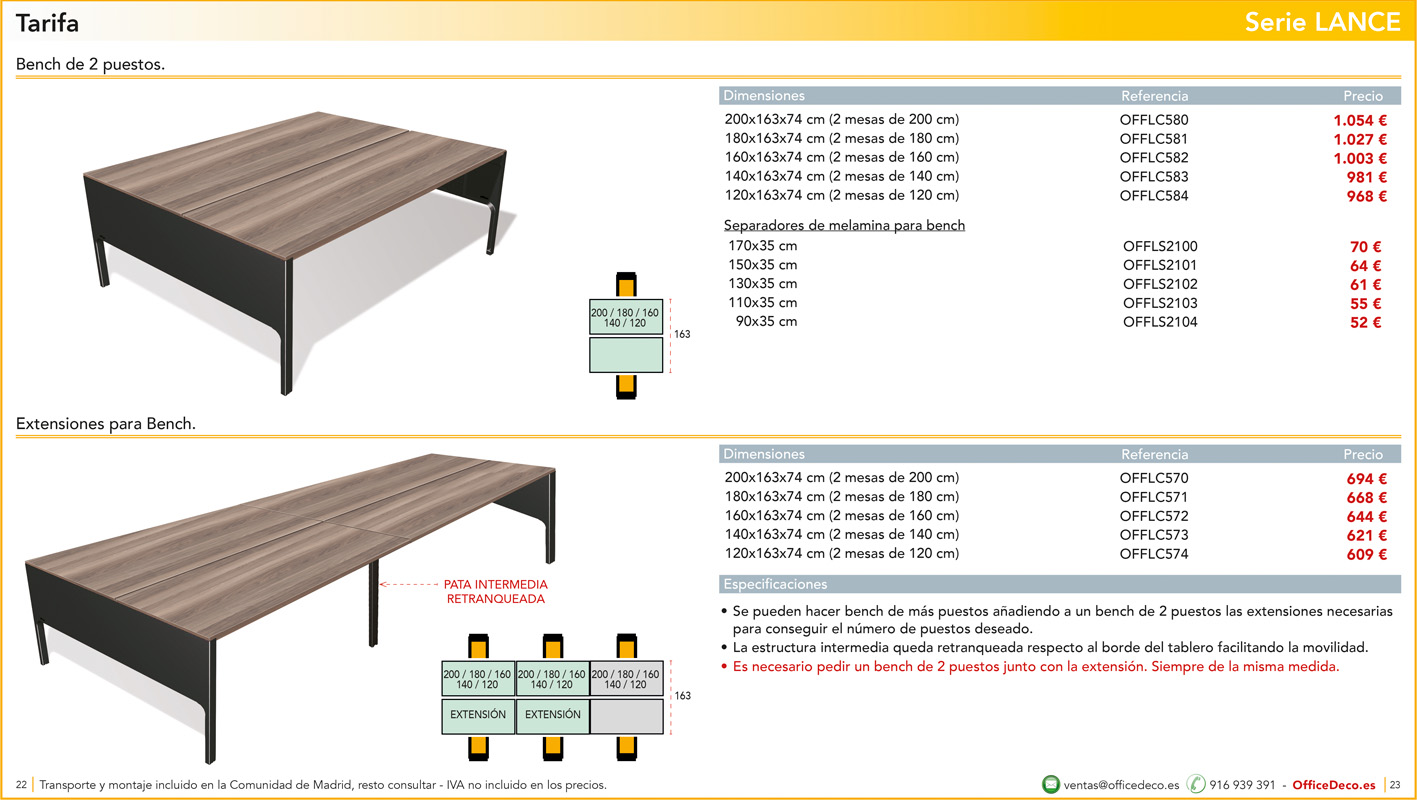Click the underlined Separadores de melamina heading

tap(844, 226)
